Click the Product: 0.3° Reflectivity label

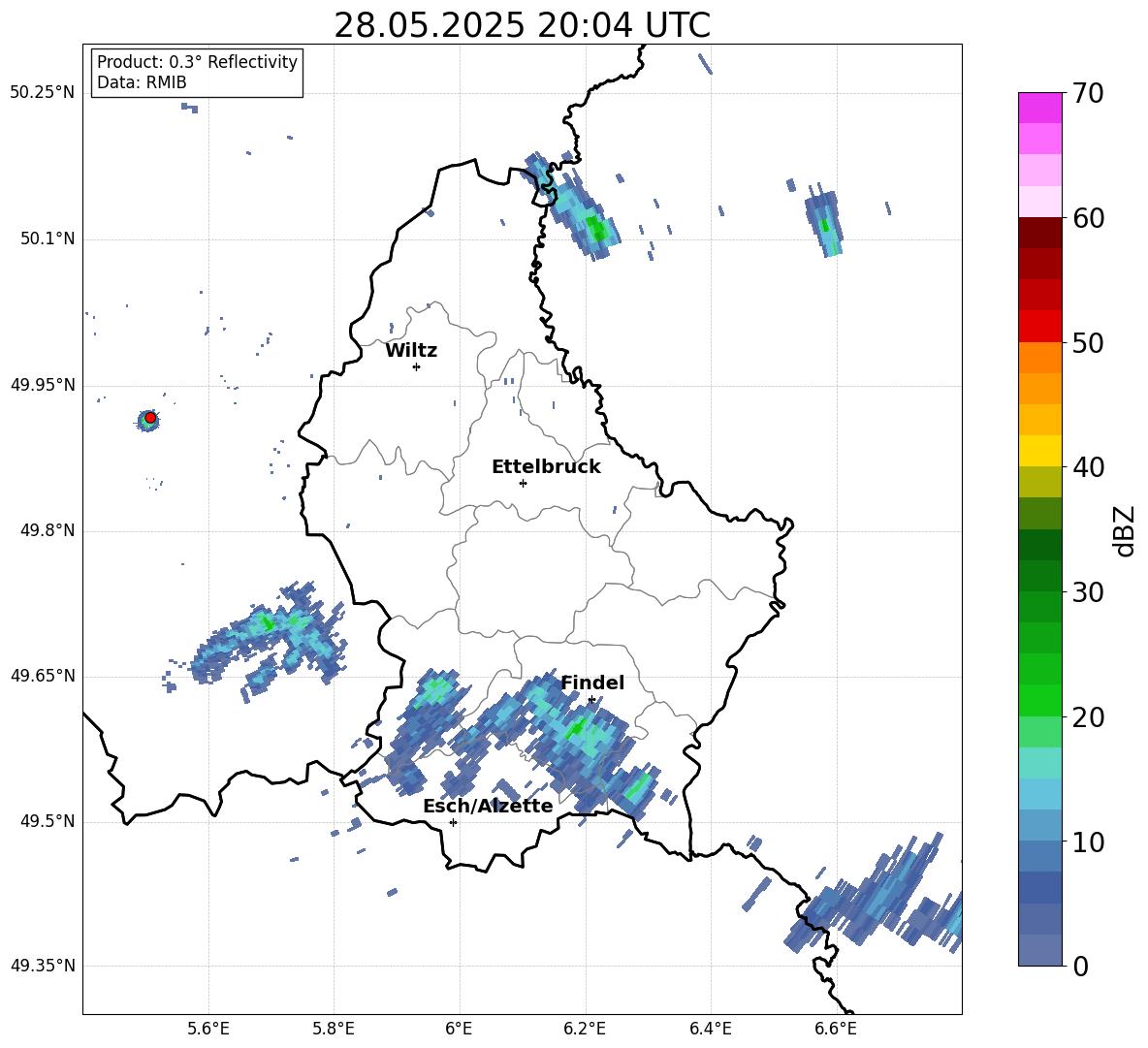[197, 62]
